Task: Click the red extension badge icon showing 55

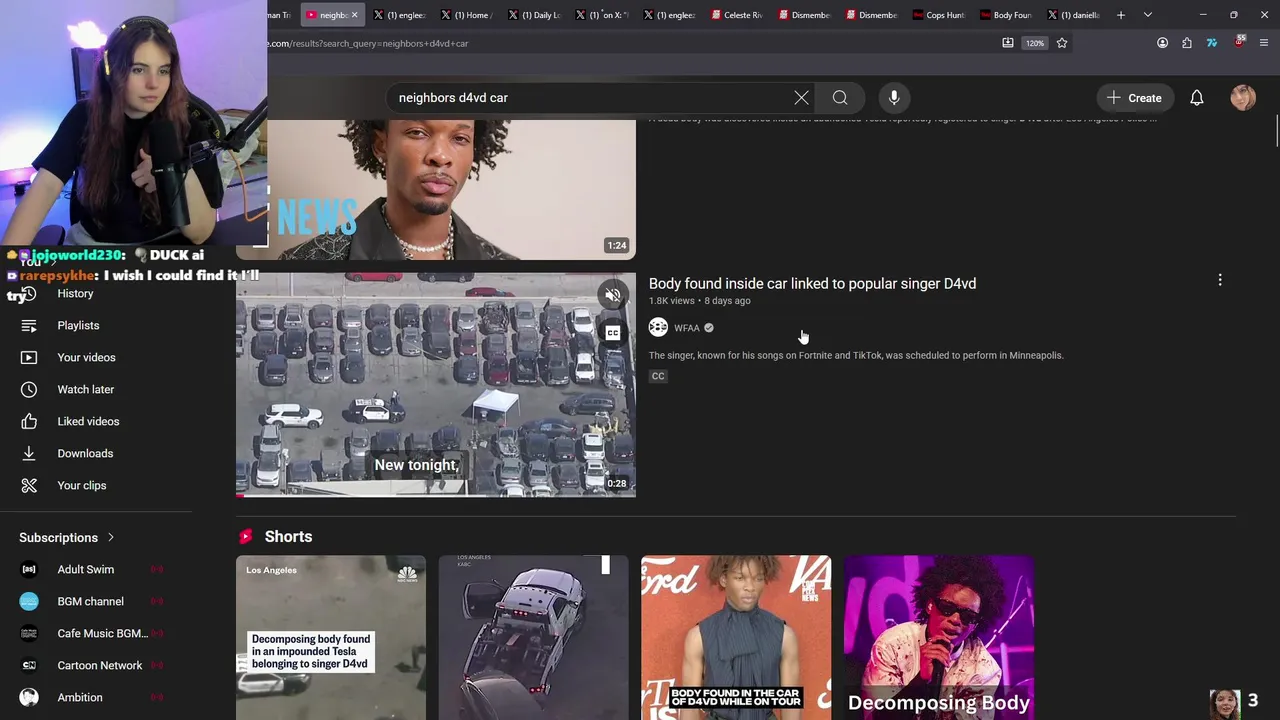Action: (1239, 42)
